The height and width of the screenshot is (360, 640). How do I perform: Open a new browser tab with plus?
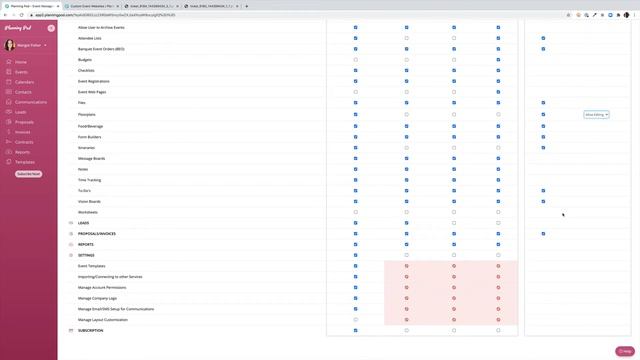tap(247, 6)
